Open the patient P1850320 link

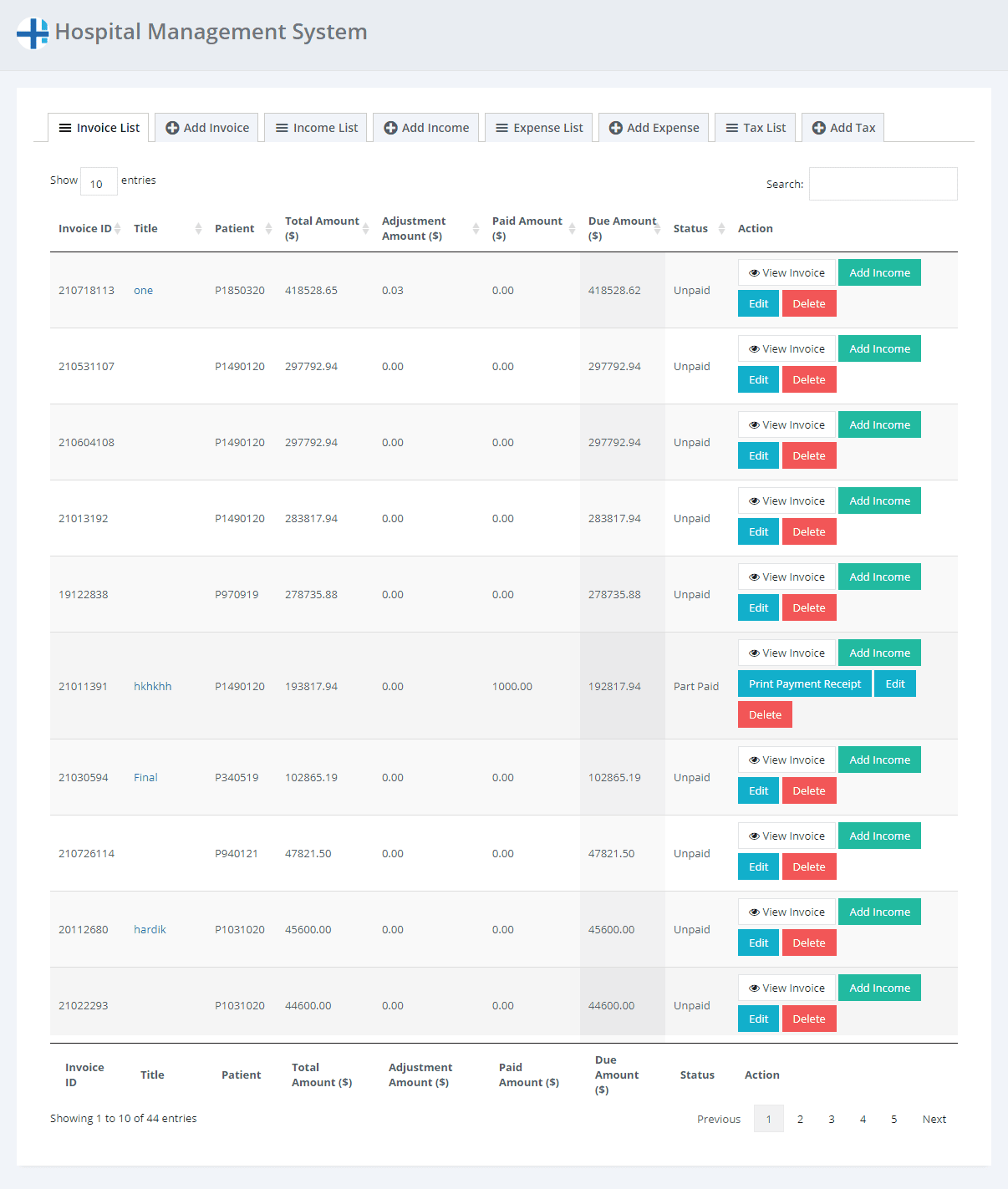coord(240,290)
